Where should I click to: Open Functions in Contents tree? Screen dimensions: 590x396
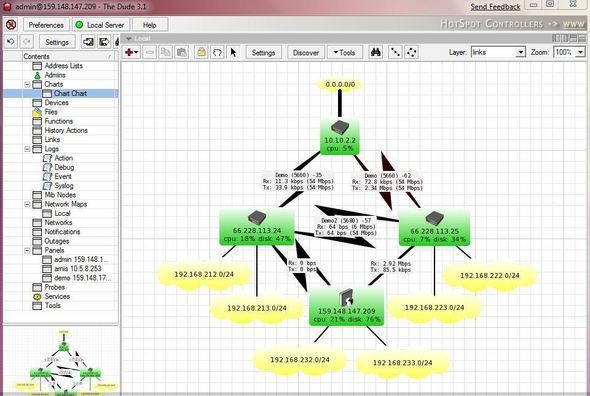click(59, 121)
